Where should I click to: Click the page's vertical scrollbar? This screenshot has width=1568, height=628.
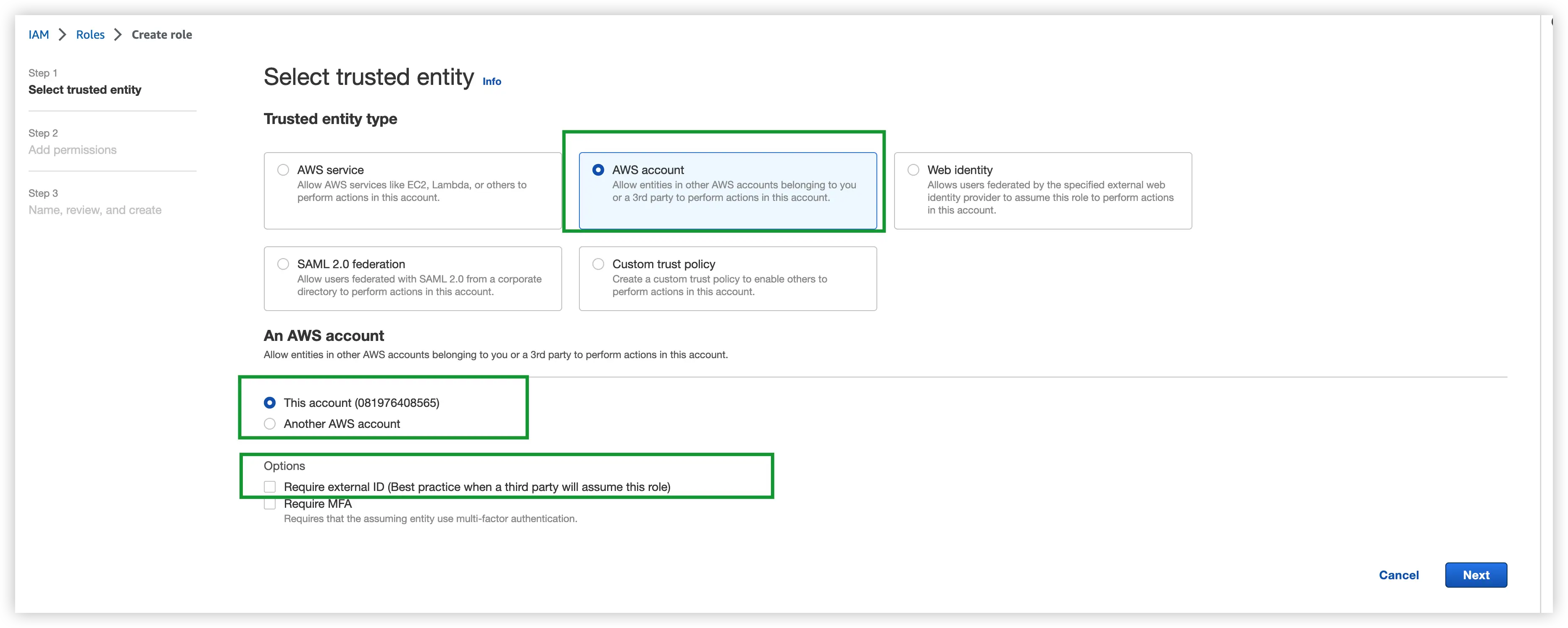[x=1547, y=314]
